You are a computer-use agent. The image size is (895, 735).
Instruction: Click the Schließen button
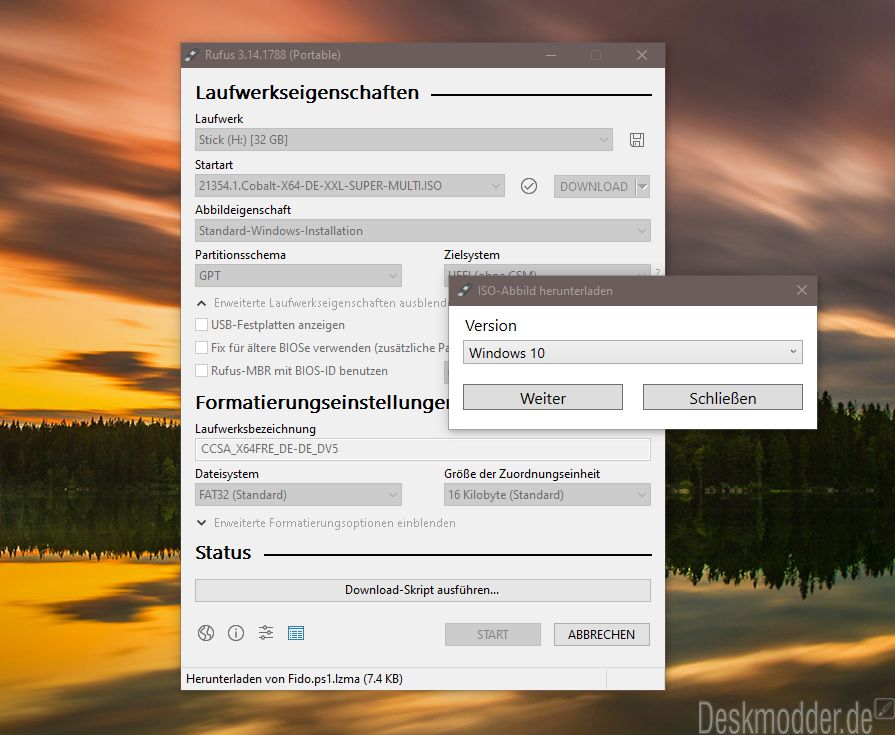click(x=723, y=397)
